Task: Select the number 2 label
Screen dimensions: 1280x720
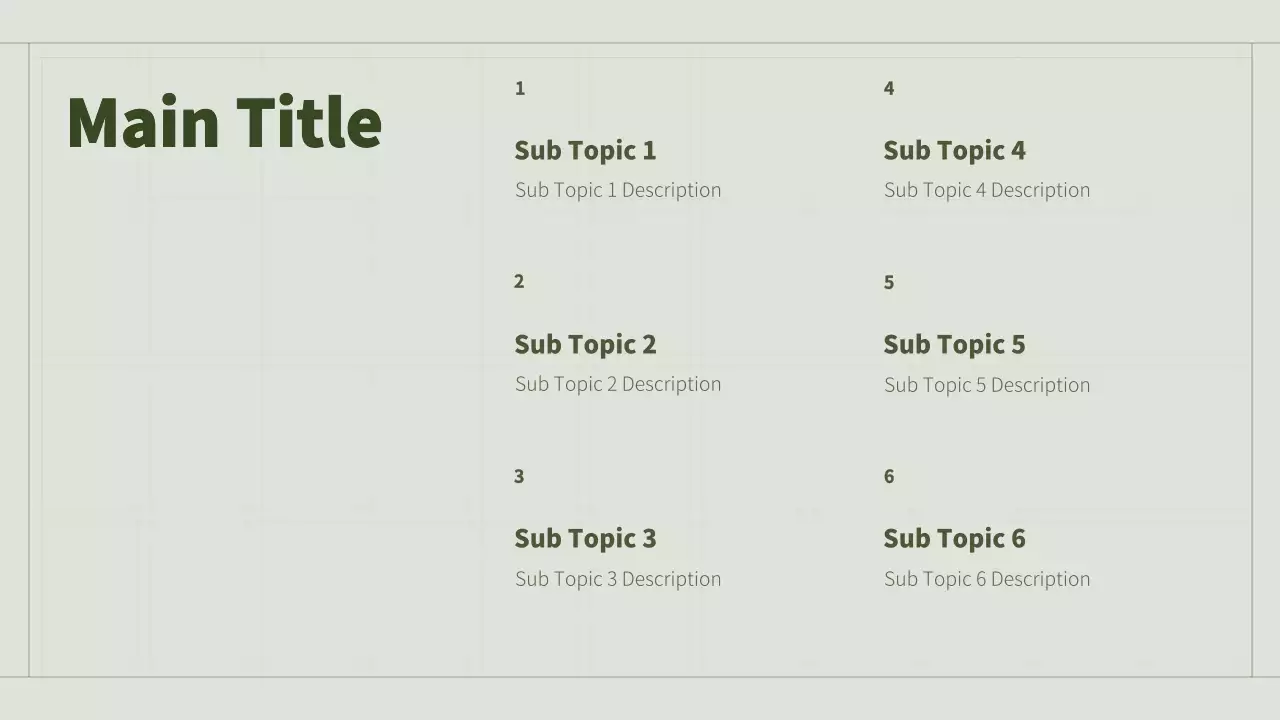Action: (x=519, y=282)
